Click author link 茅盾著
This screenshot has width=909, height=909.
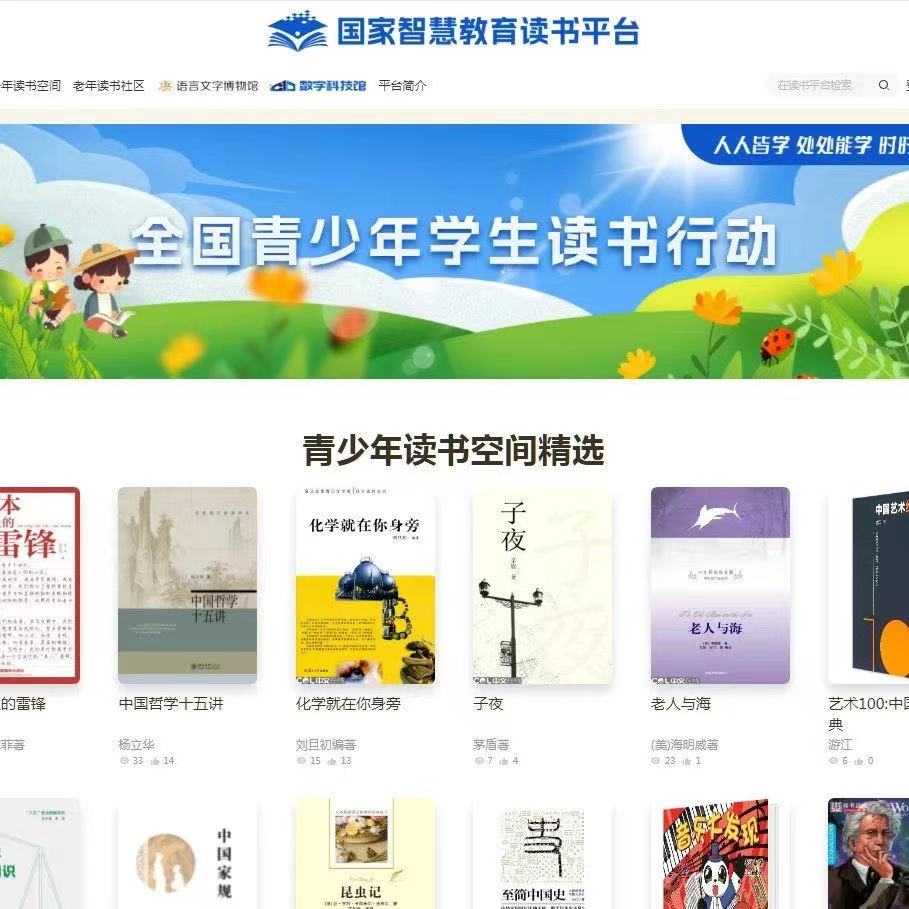490,744
